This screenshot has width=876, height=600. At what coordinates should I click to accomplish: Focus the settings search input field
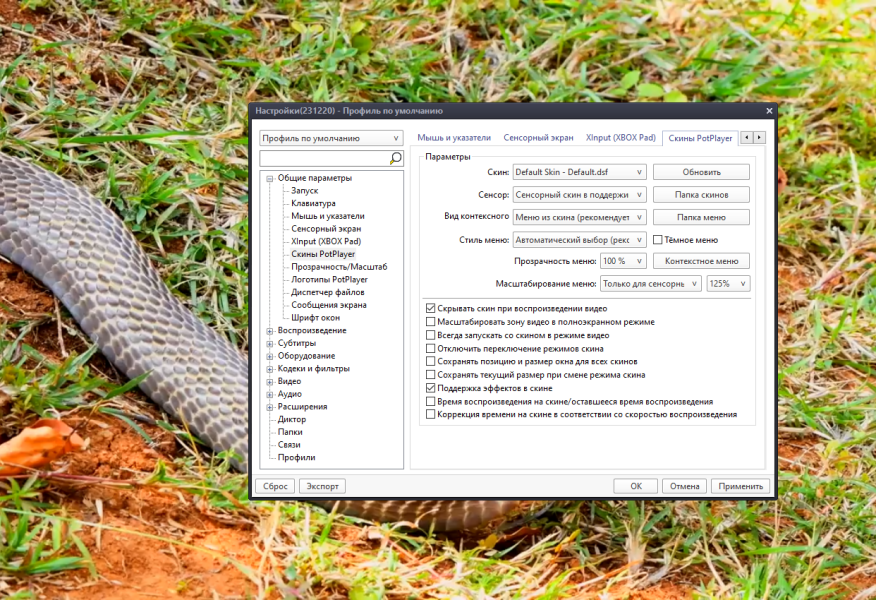point(324,159)
